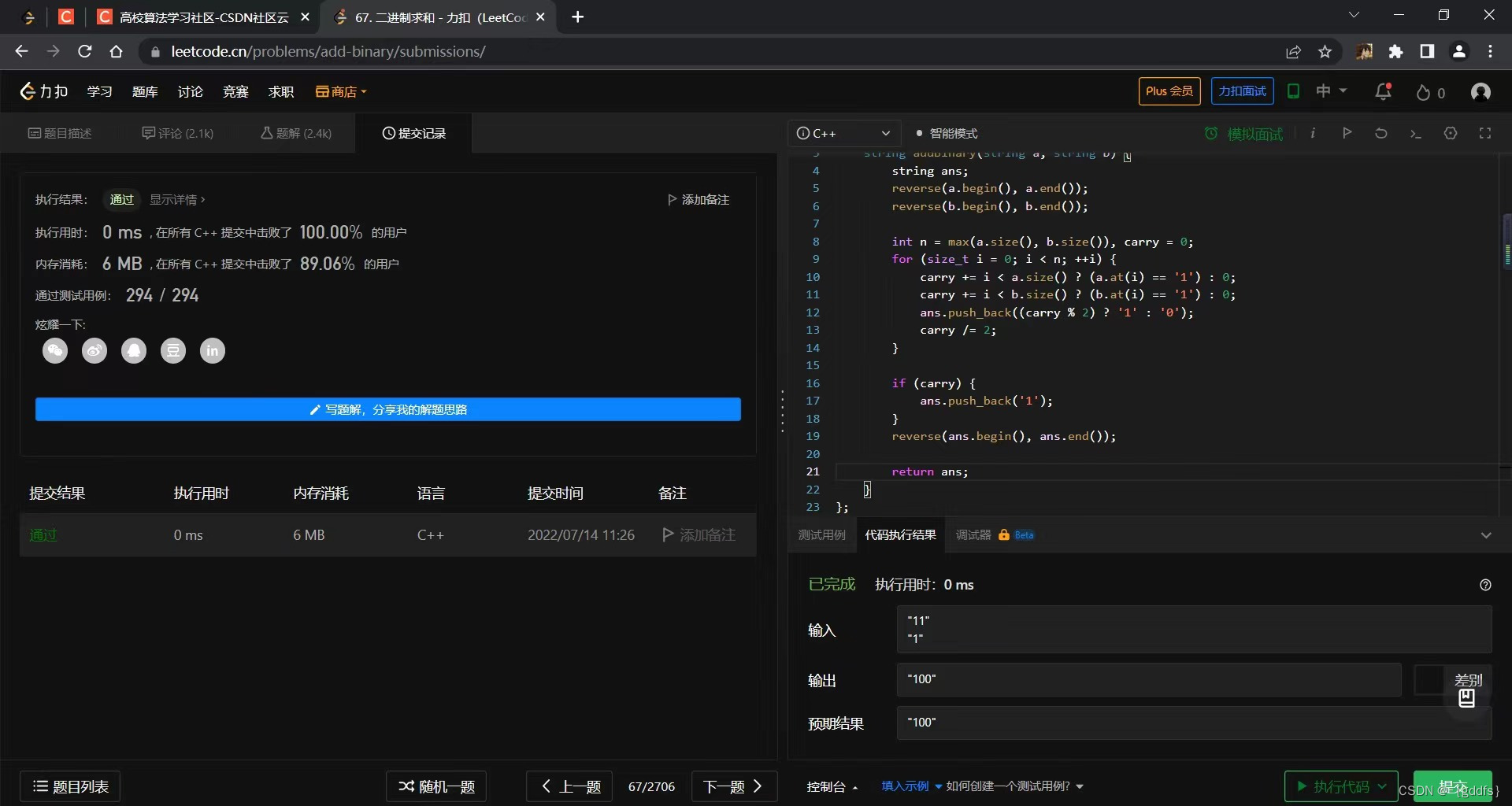Image resolution: width=1512 pixels, height=806 pixels.
Task: Click the 输入 input field box
Action: coord(1194,630)
